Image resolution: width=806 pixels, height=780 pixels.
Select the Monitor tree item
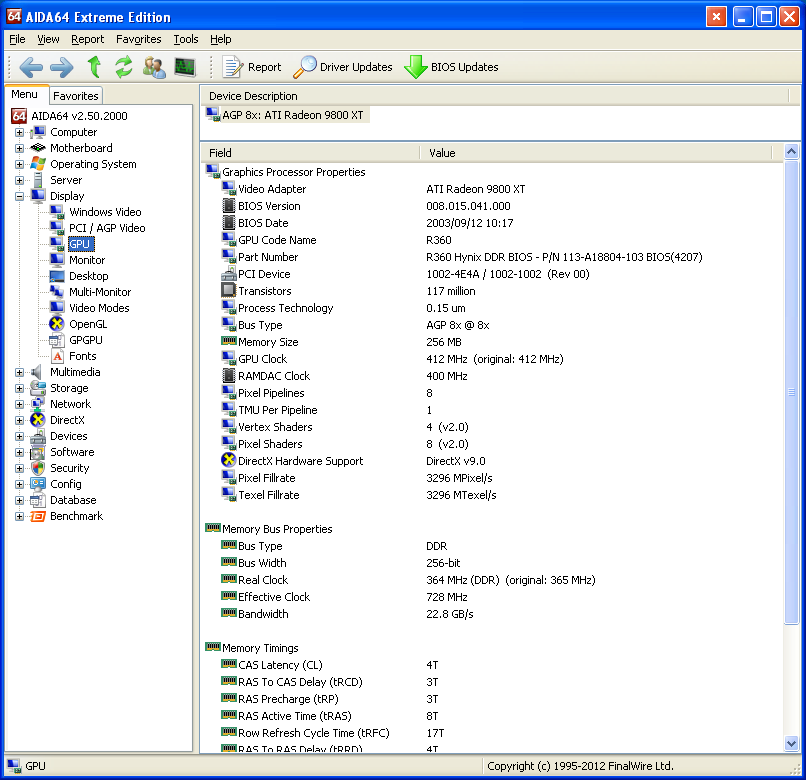coord(87,260)
